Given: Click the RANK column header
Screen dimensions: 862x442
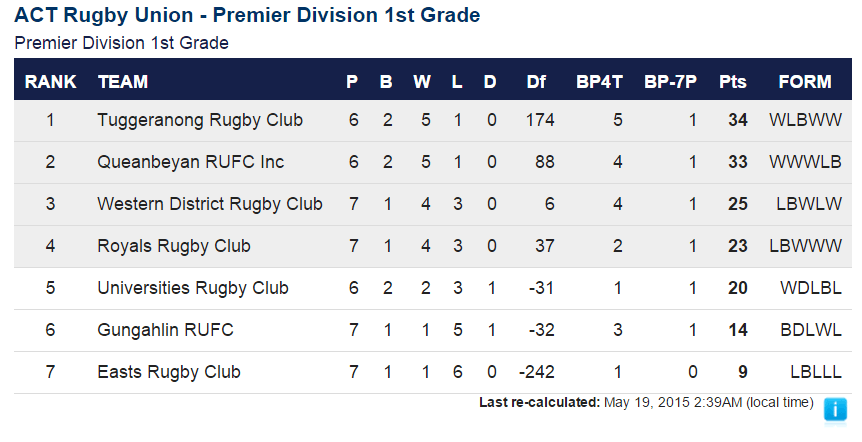Looking at the screenshot, I should click(x=51, y=82).
